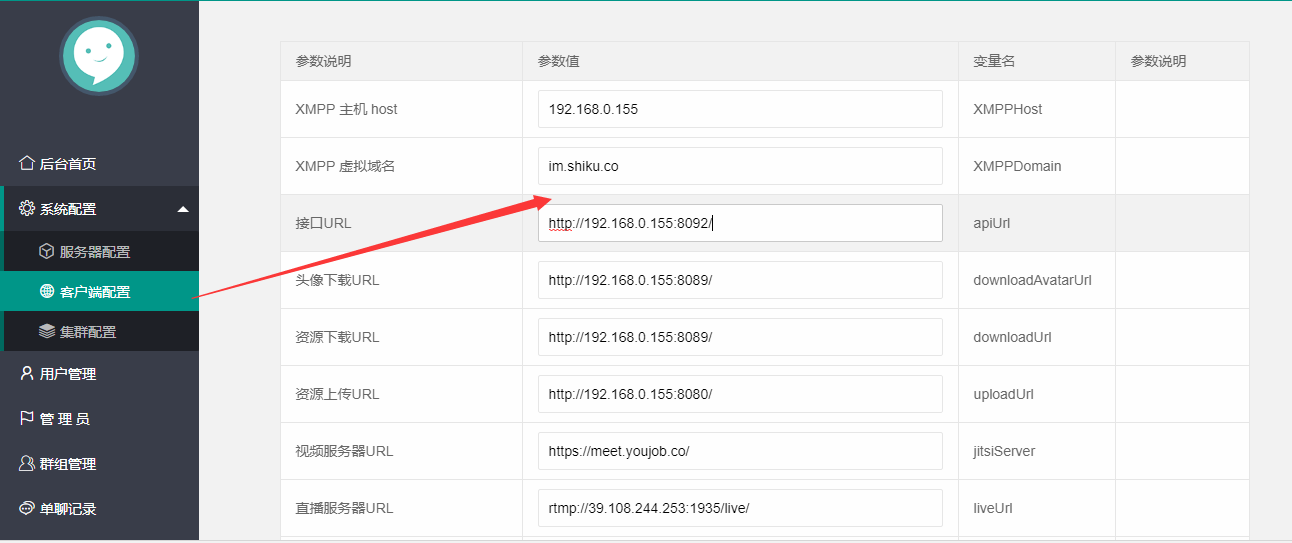Open 单聊记录 in the sidebar
The width and height of the screenshot is (1292, 543).
(100, 509)
